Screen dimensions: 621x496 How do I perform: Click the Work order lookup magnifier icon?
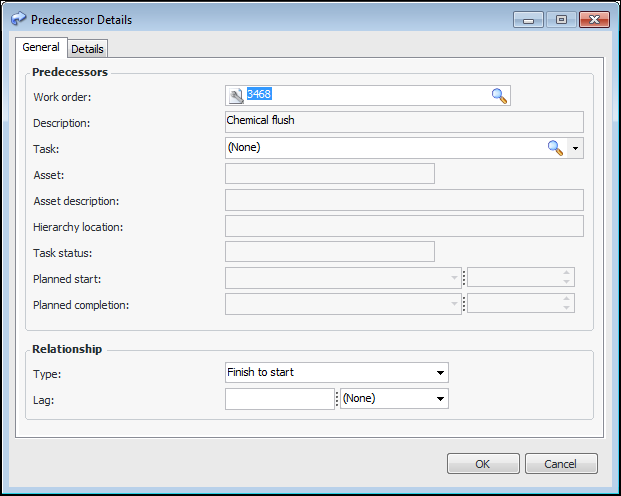point(499,96)
